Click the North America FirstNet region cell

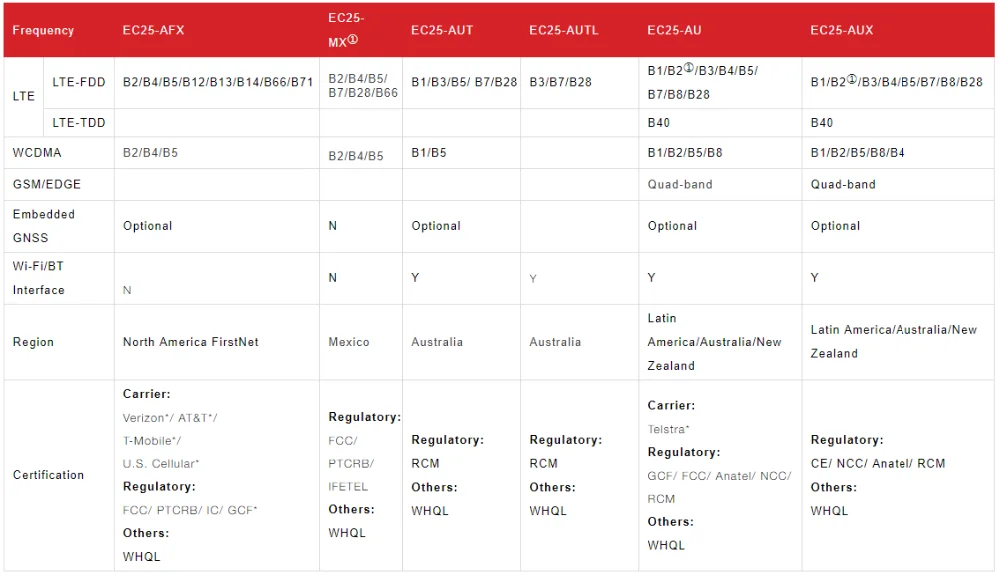(190, 342)
